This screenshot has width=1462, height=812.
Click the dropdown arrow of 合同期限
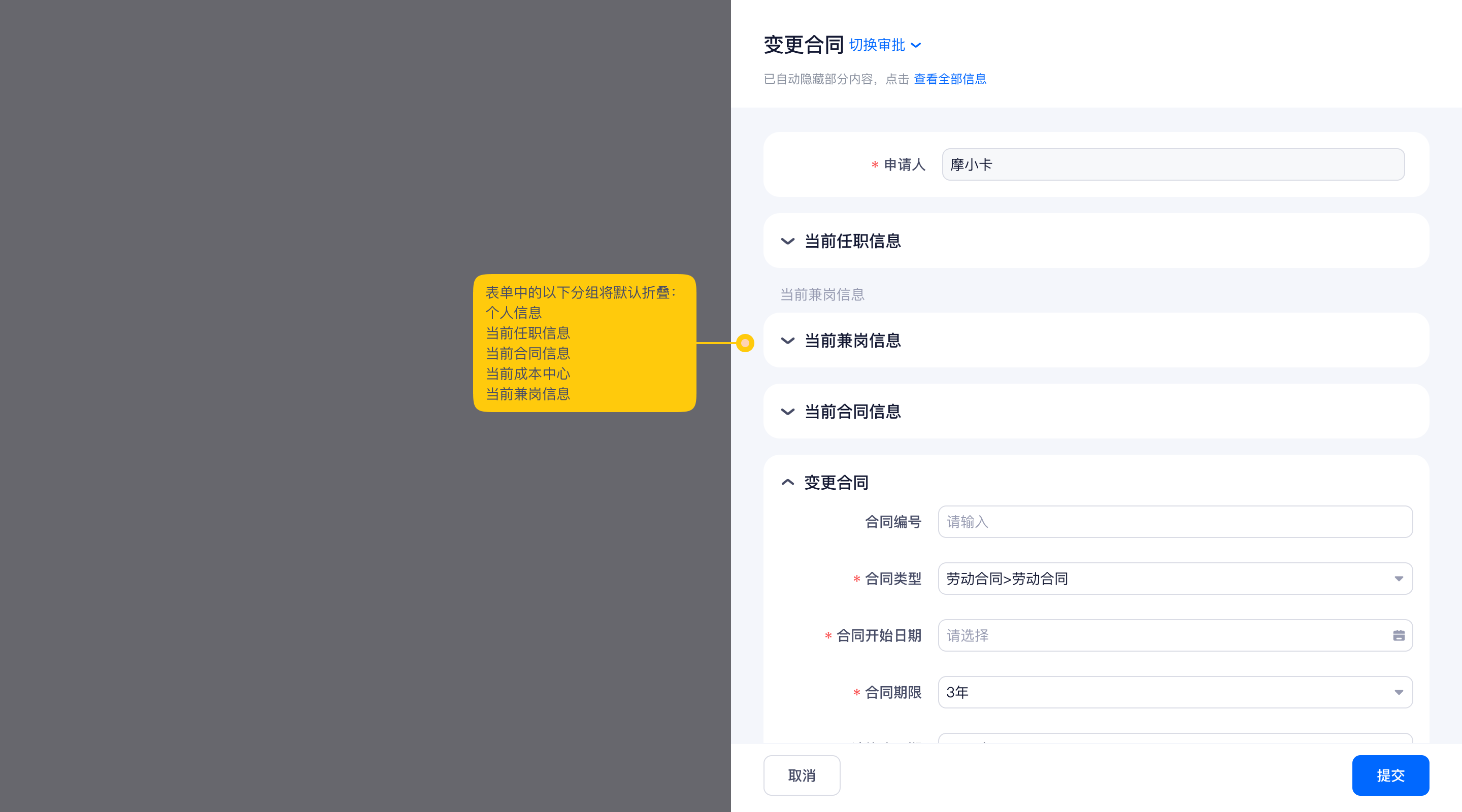(x=1399, y=692)
